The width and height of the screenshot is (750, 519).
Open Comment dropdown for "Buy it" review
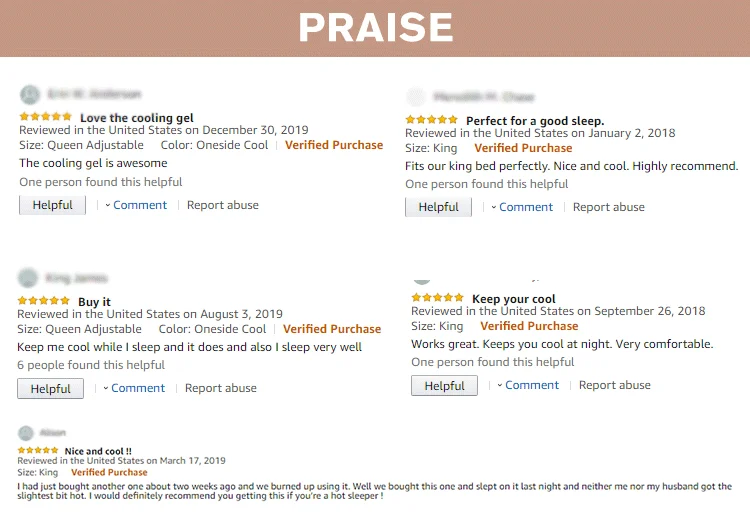point(137,388)
